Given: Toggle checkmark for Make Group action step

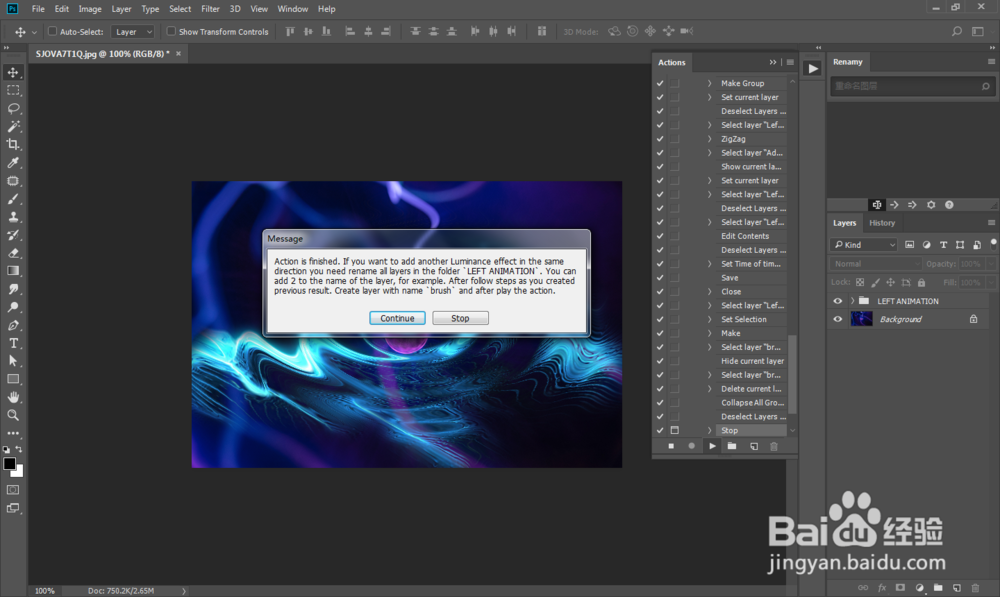Looking at the screenshot, I should tap(660, 83).
